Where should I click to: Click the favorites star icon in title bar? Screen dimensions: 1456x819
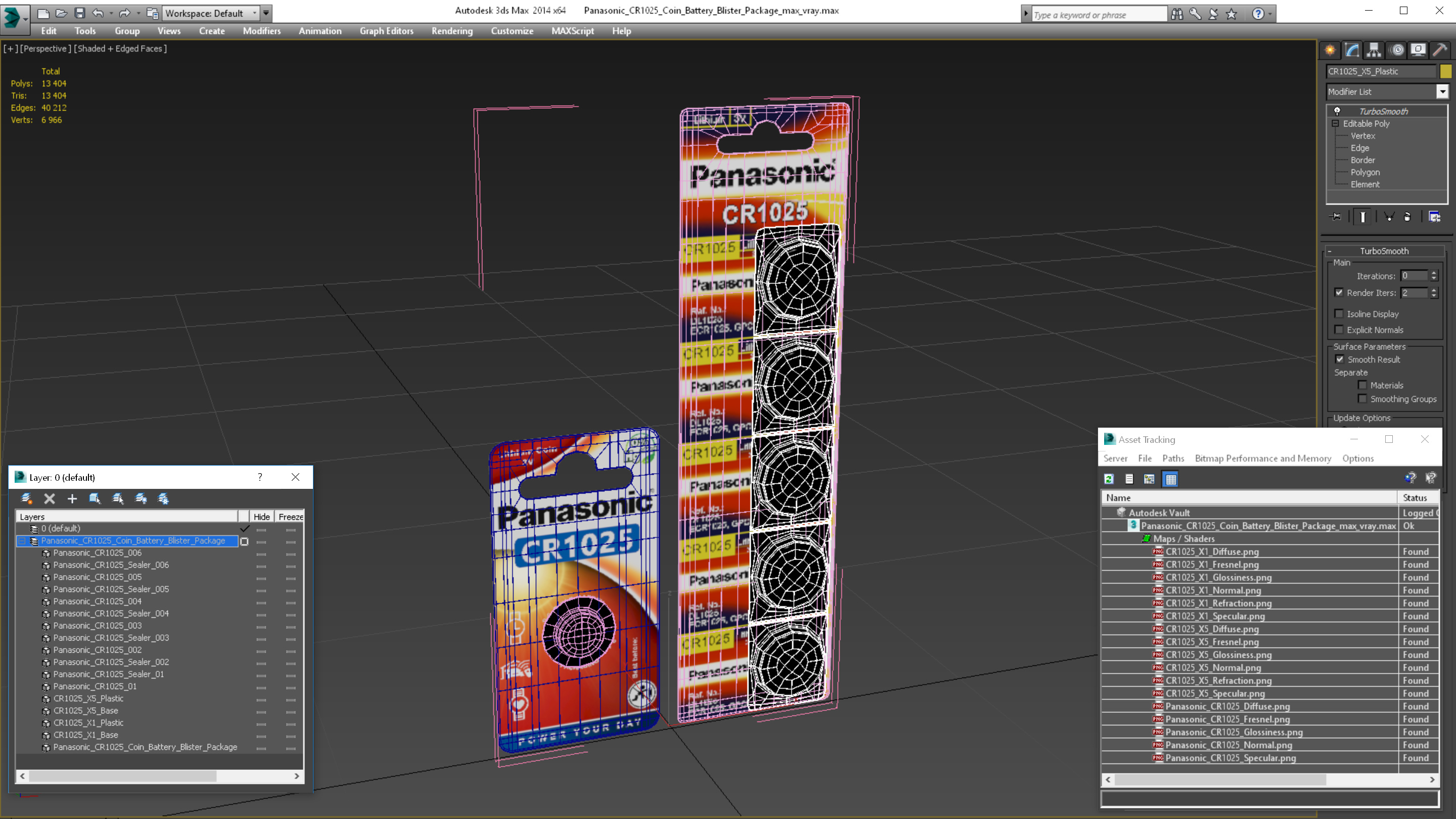click(1232, 14)
